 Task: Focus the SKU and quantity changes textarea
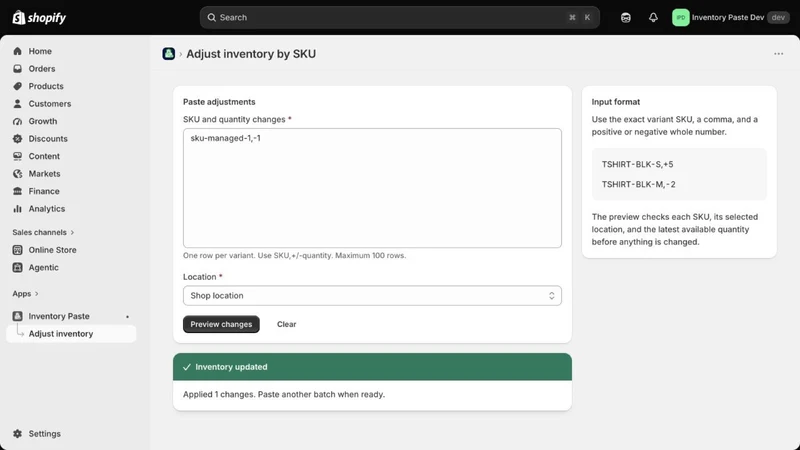click(x=372, y=188)
